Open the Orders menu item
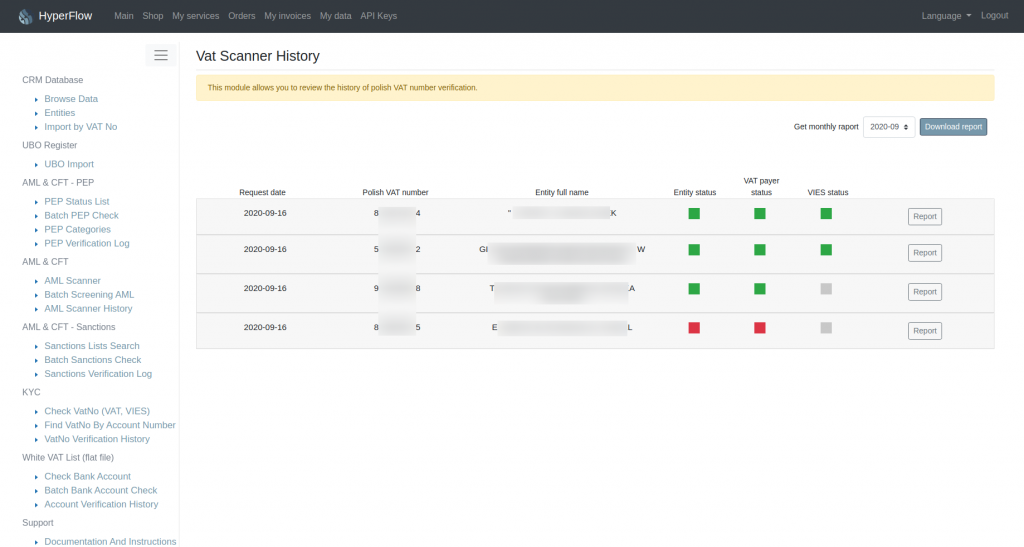Viewport: 1024px width, 547px height. 242,16
